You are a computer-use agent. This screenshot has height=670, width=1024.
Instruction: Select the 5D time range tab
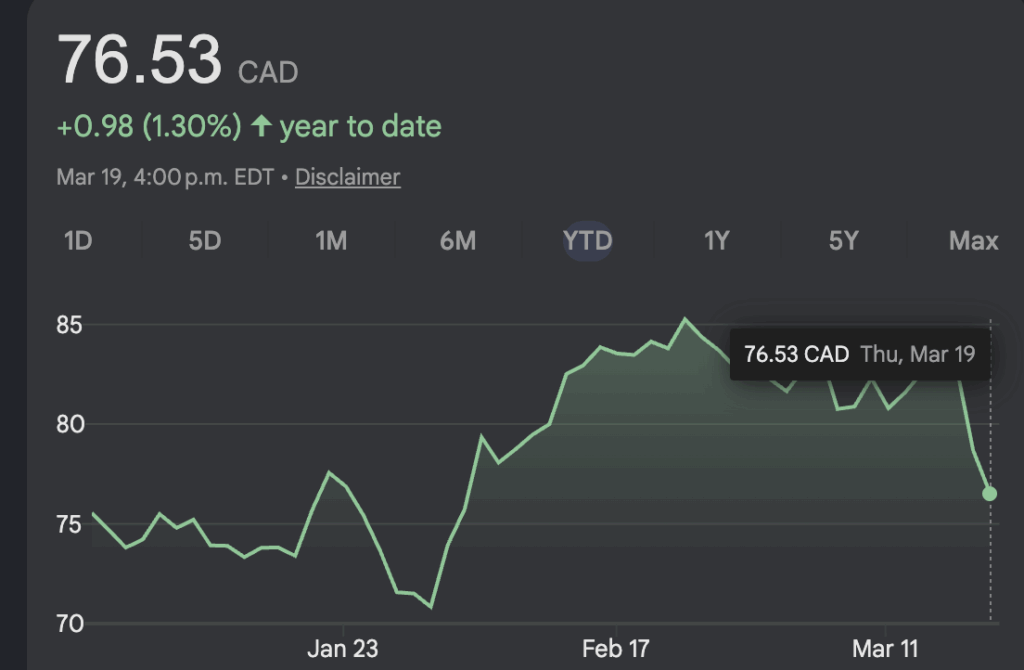click(x=204, y=241)
